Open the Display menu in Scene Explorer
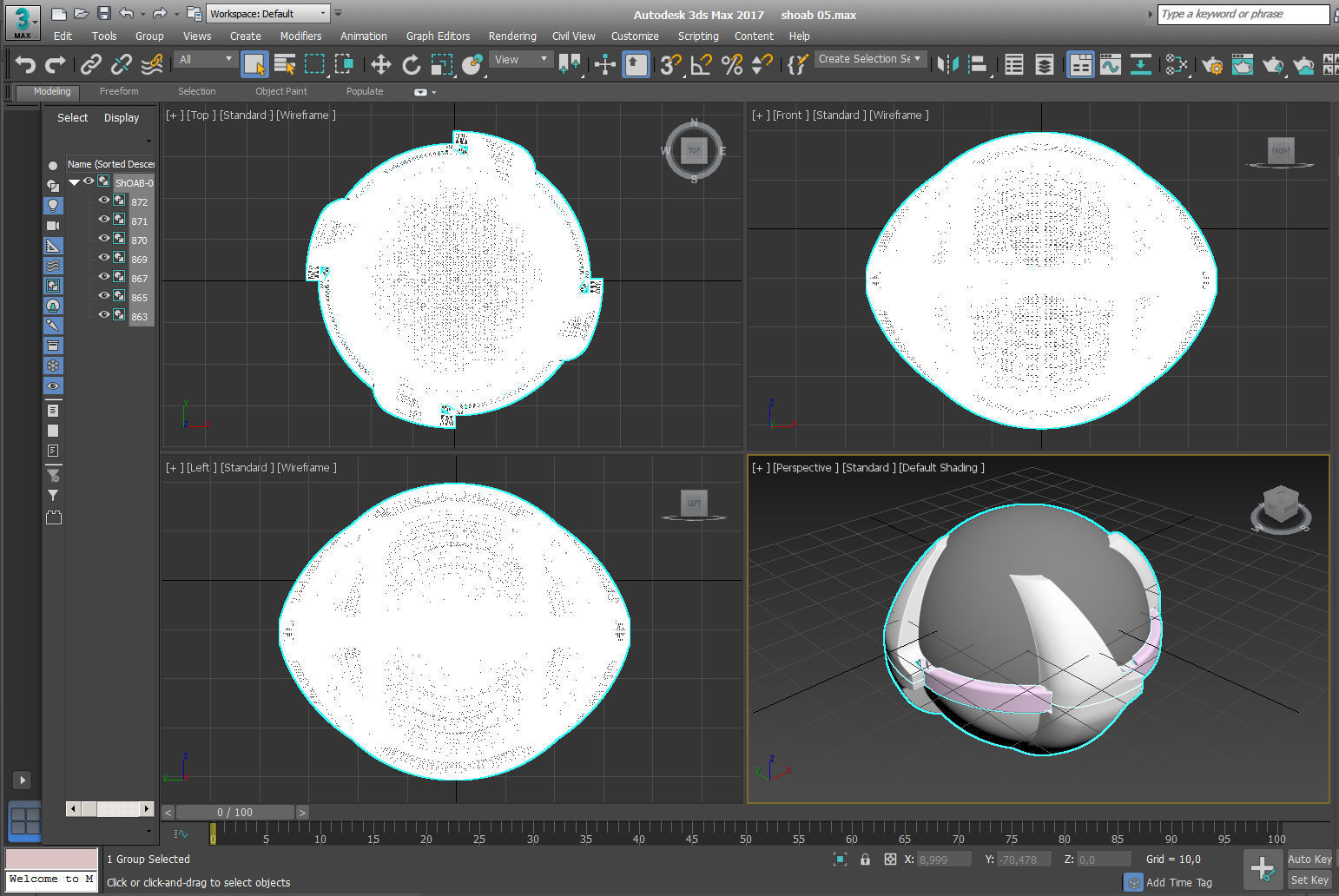1339x896 pixels. coord(122,117)
